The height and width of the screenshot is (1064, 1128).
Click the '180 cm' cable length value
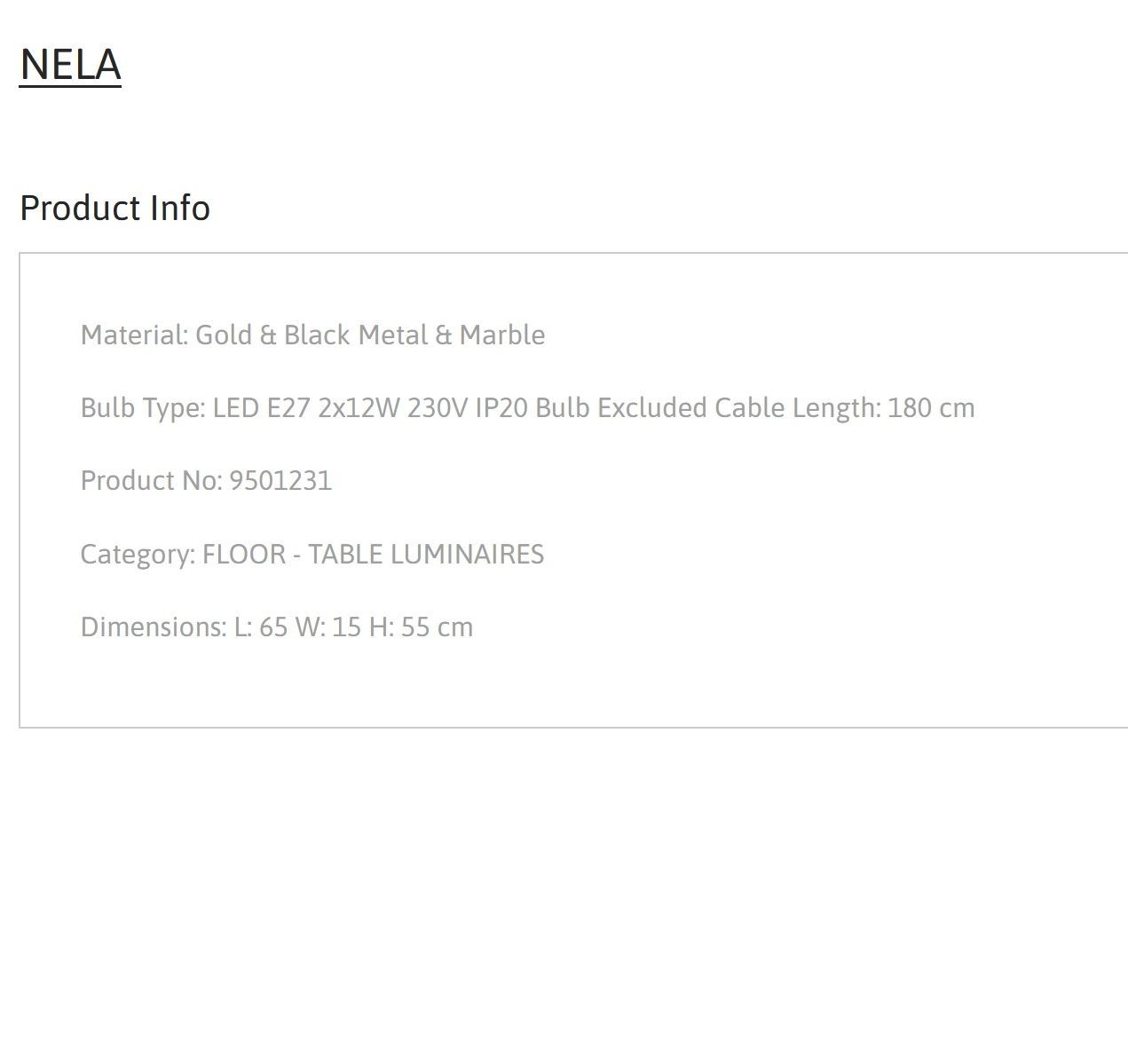point(931,407)
